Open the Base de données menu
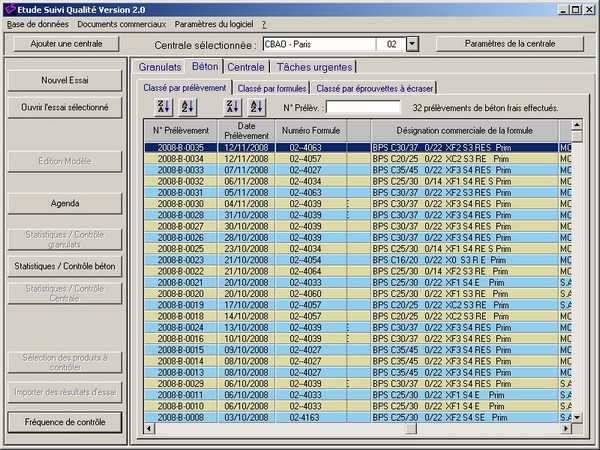 37,23
